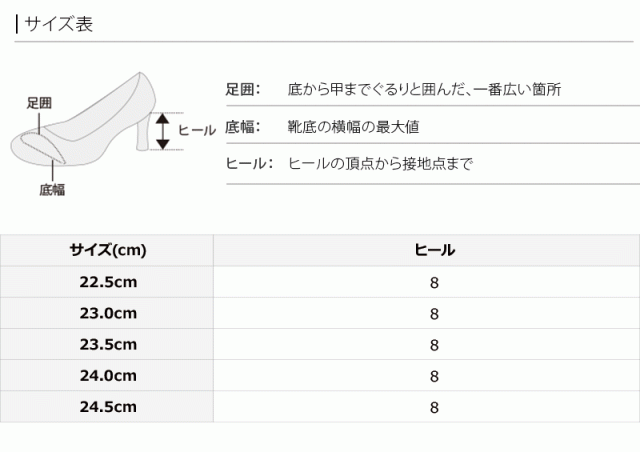Click the 足囲 label on the shoe diagram

click(x=40, y=102)
